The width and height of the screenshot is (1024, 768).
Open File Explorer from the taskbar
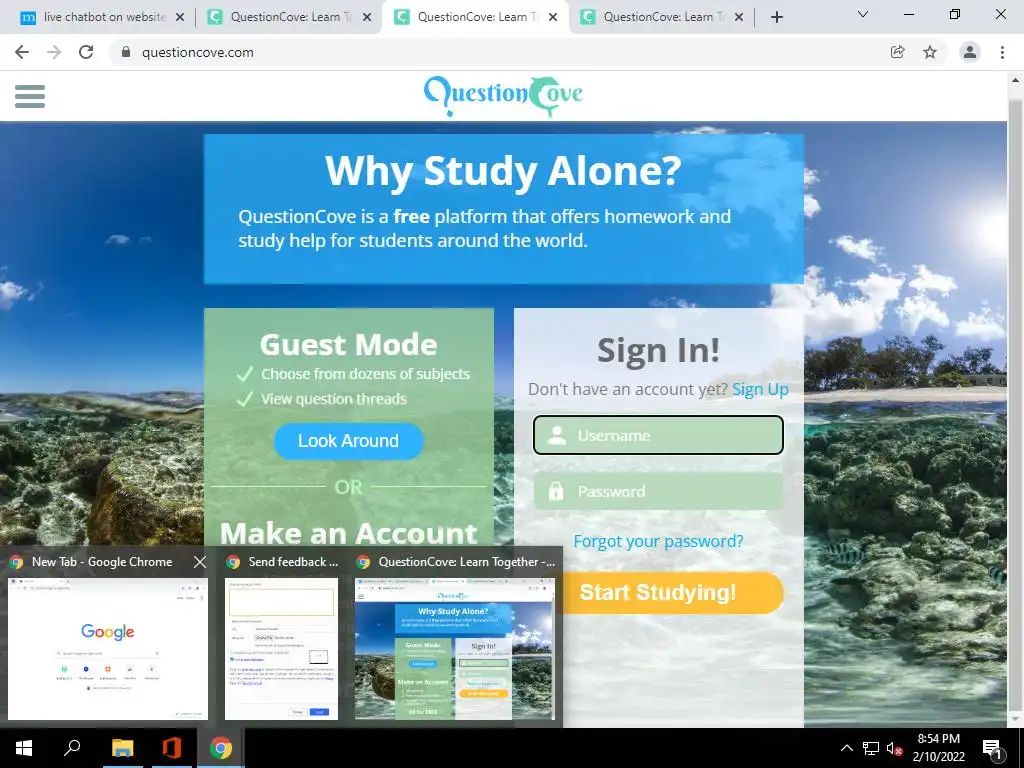[x=122, y=748]
